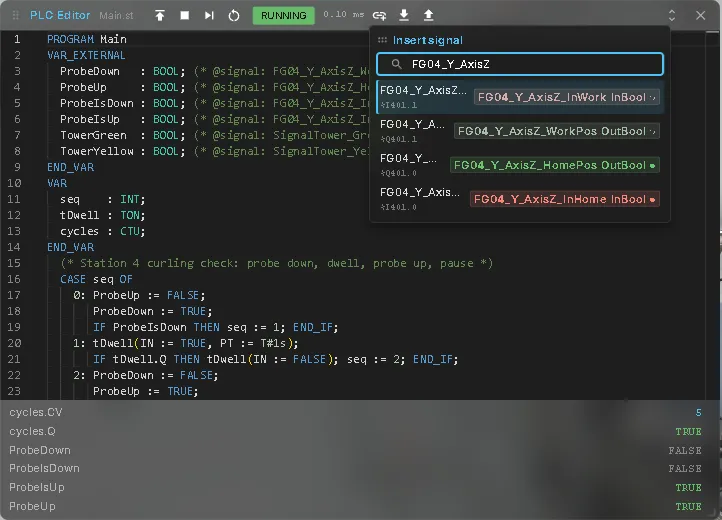Click the Insert signal panel grip icon
This screenshot has height=520, width=722.
(382, 40)
